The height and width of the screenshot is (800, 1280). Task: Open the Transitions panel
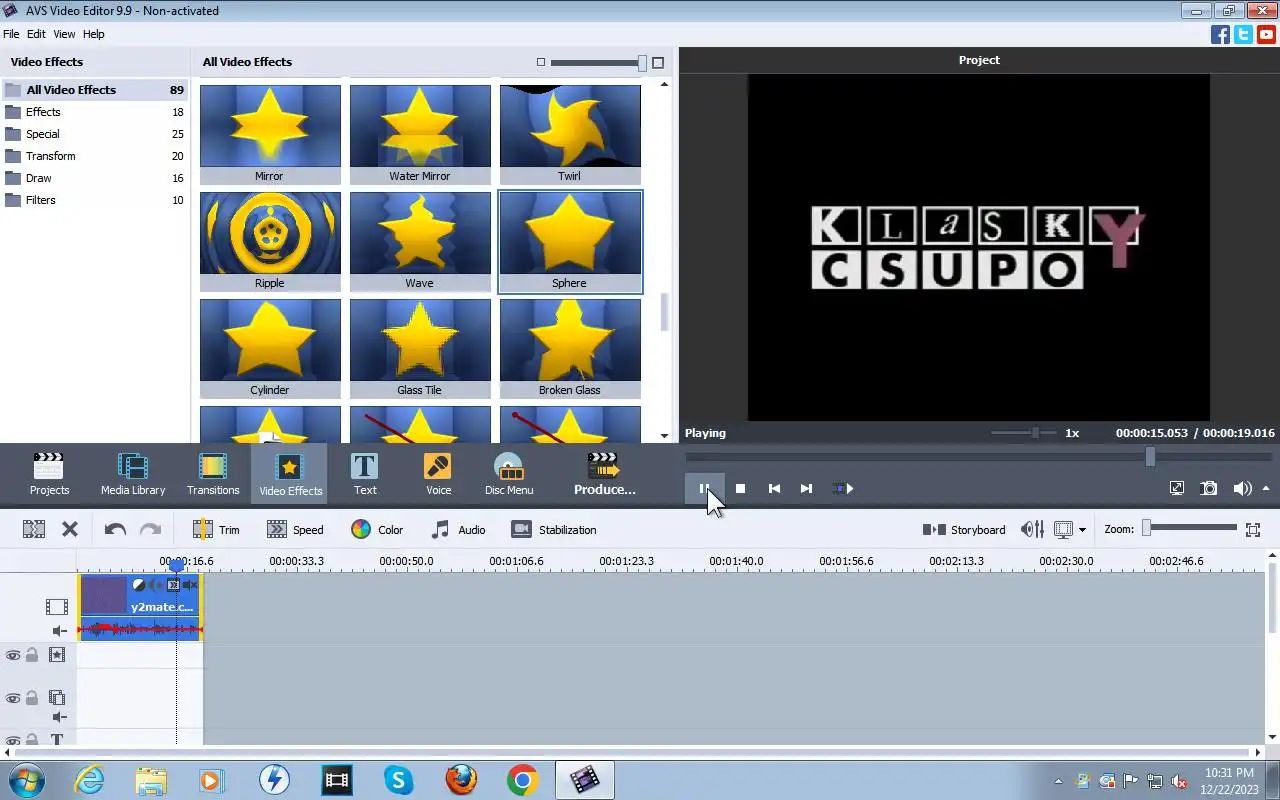213,474
